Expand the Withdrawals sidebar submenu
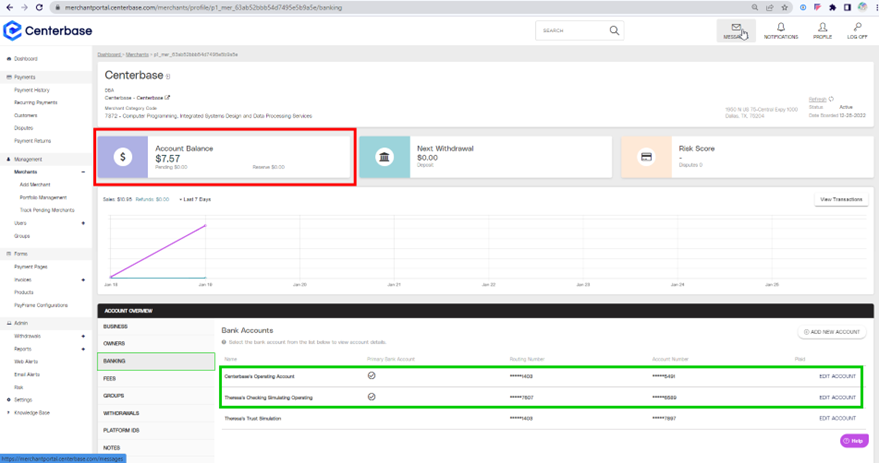The height and width of the screenshot is (463, 879). (83, 336)
